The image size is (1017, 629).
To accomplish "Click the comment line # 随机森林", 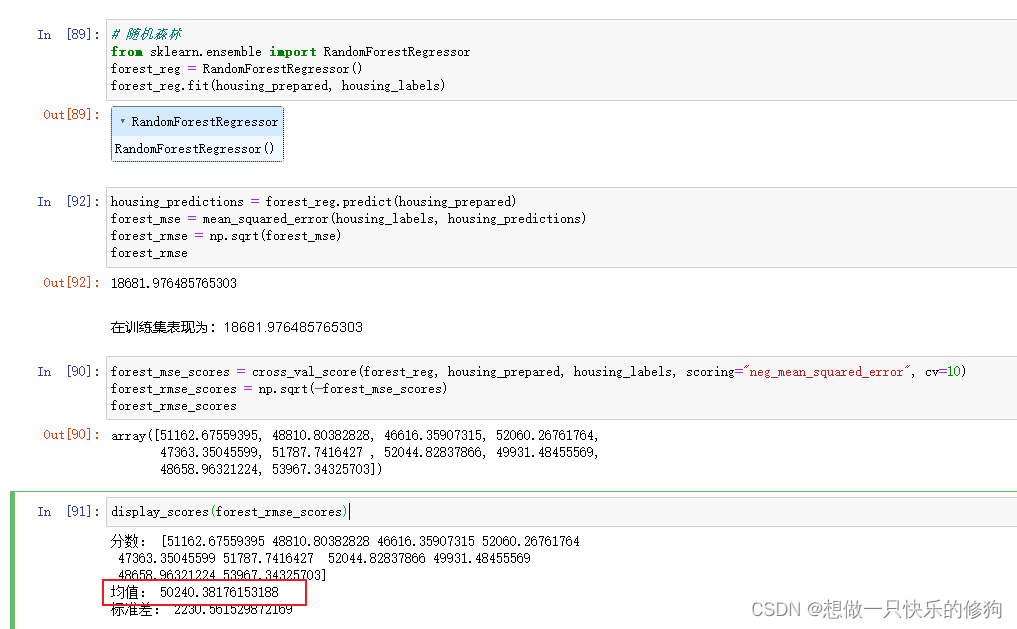I will [147, 34].
